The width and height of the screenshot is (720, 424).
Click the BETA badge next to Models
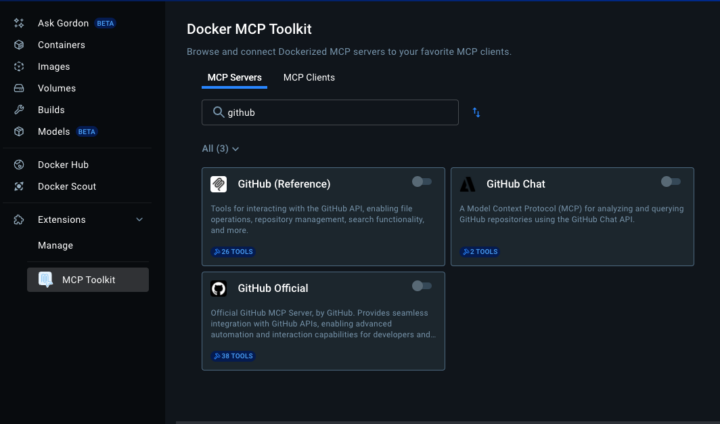[86, 132]
